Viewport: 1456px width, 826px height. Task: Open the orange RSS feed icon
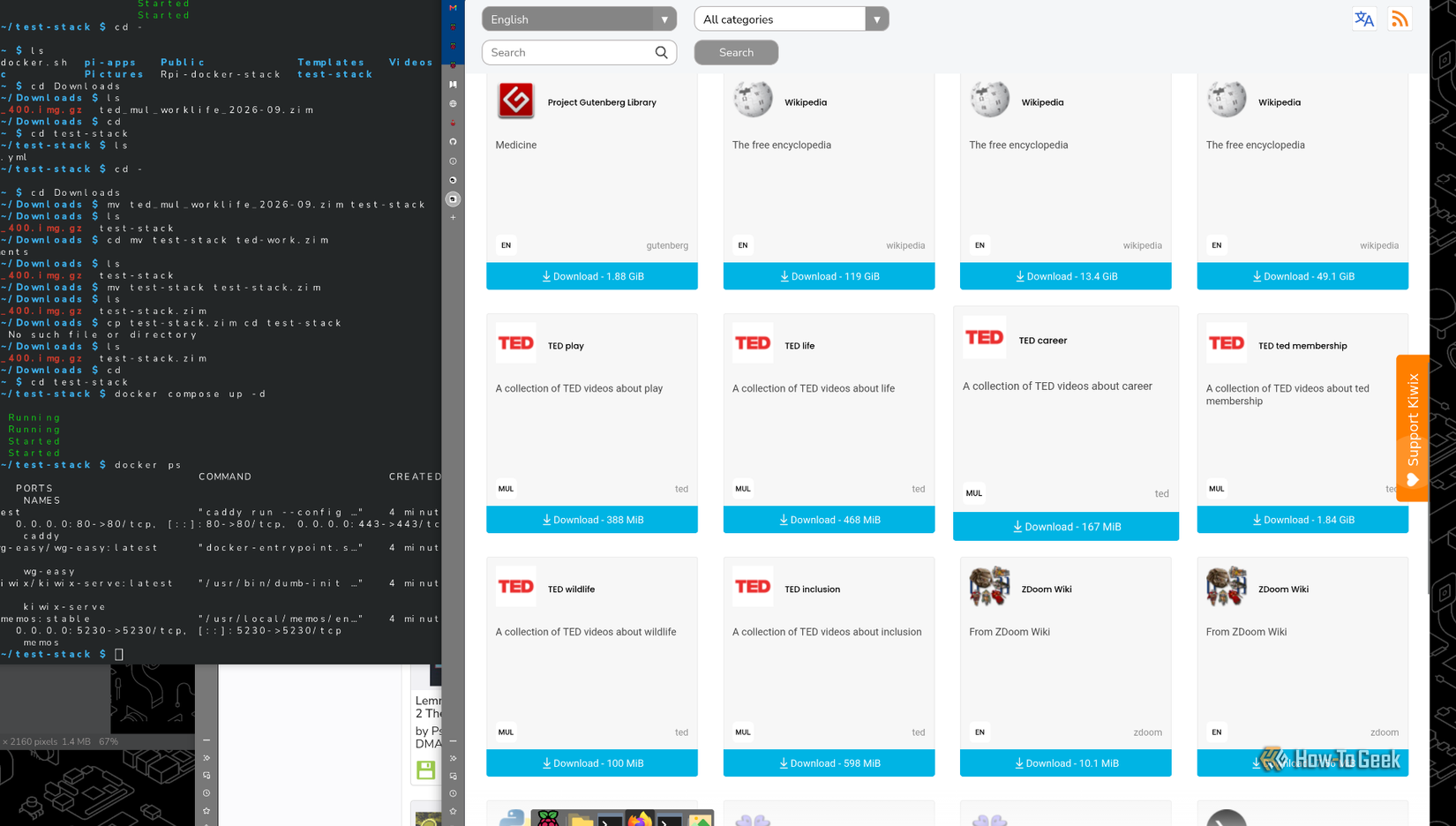[1400, 19]
